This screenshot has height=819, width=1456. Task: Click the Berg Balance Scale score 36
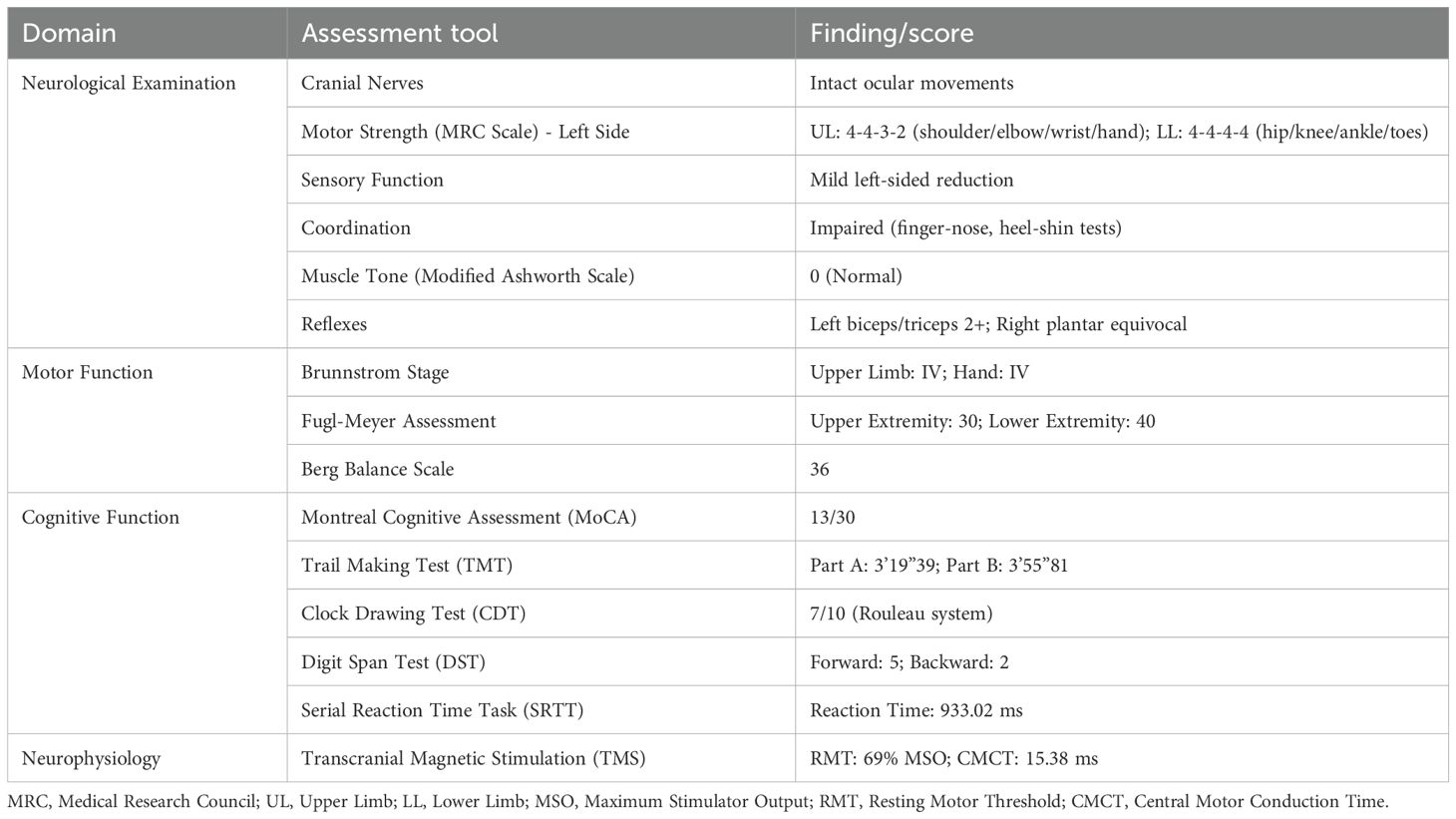pos(820,470)
